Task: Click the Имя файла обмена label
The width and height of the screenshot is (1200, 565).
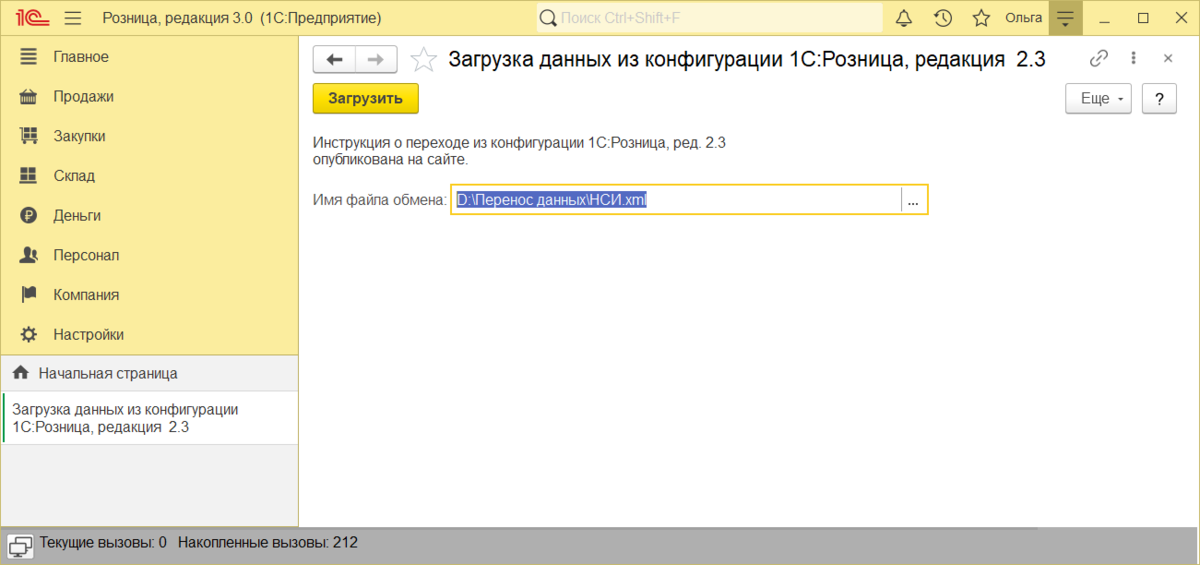Action: point(379,200)
